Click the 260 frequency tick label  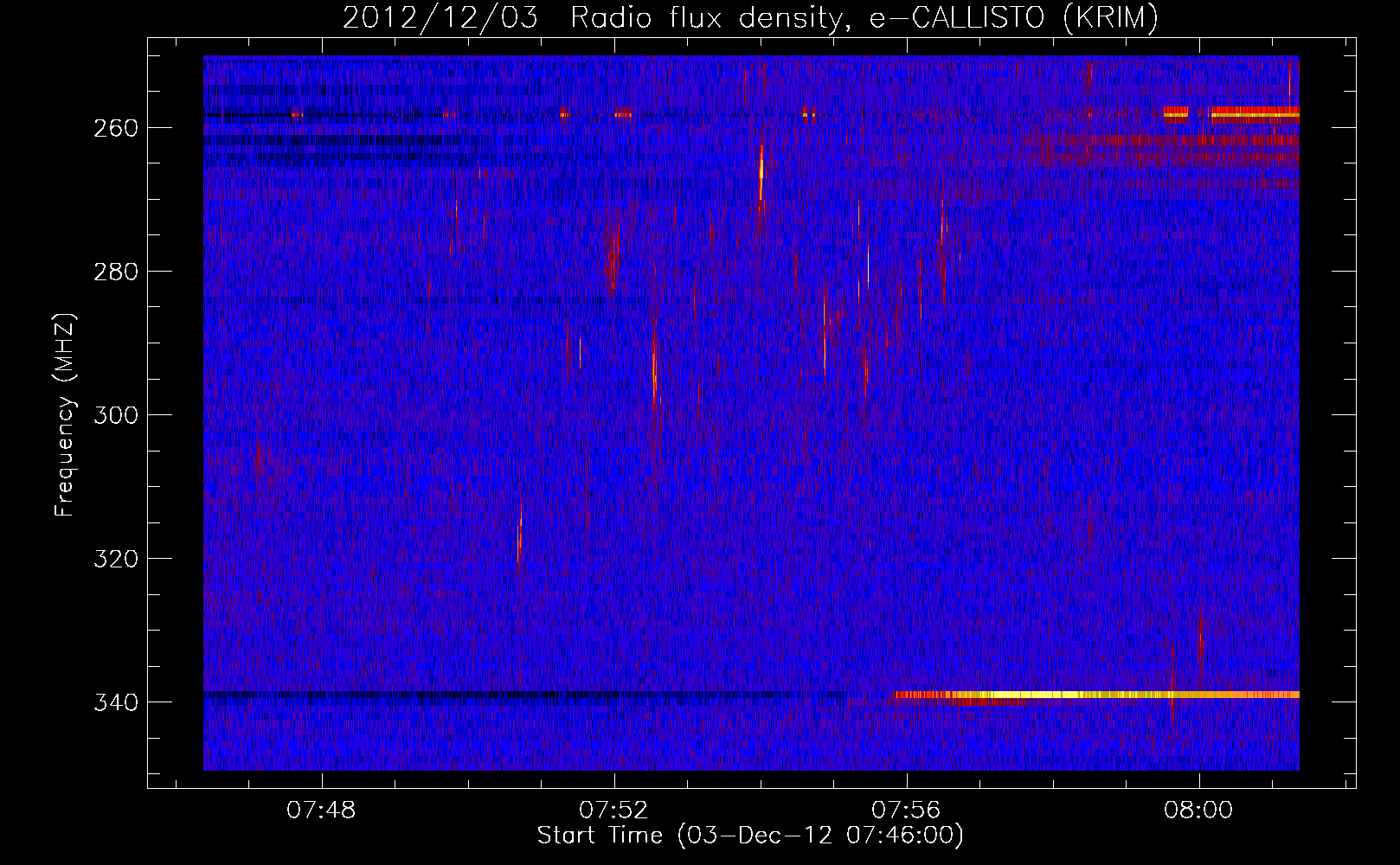[x=116, y=128]
